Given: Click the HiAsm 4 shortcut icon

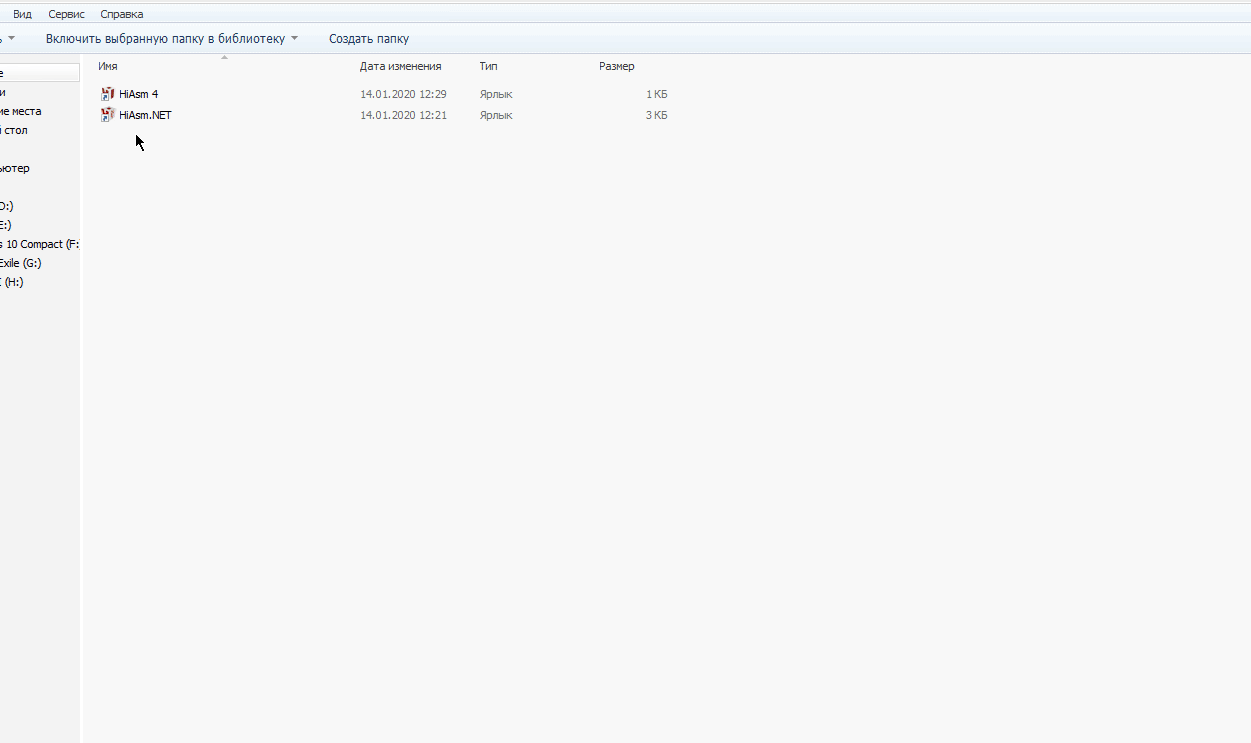Looking at the screenshot, I should point(108,94).
